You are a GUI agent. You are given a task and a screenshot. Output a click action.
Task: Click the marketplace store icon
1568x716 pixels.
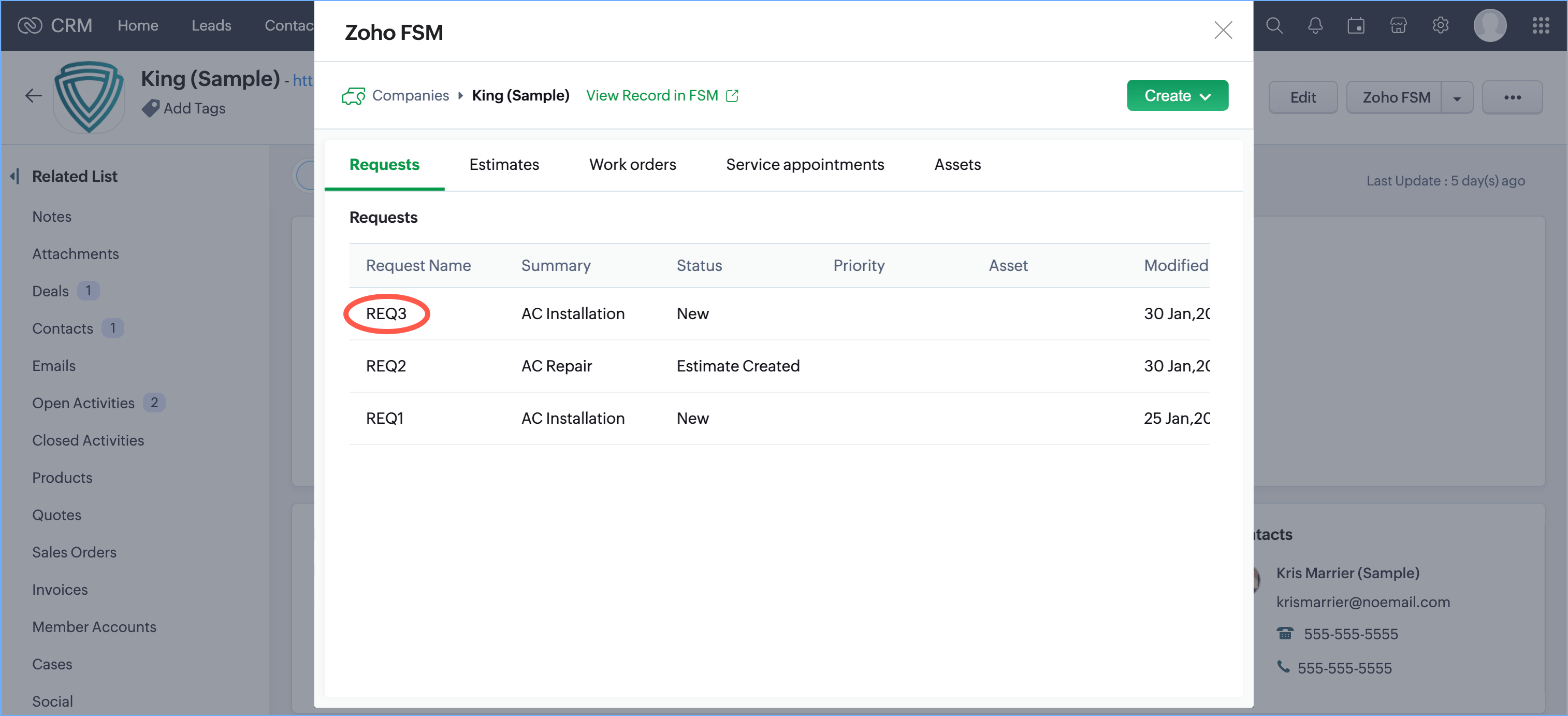click(x=1398, y=25)
